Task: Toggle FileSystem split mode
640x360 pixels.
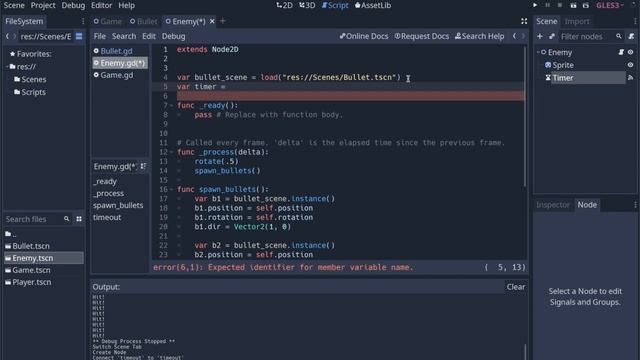Action: [79, 36]
